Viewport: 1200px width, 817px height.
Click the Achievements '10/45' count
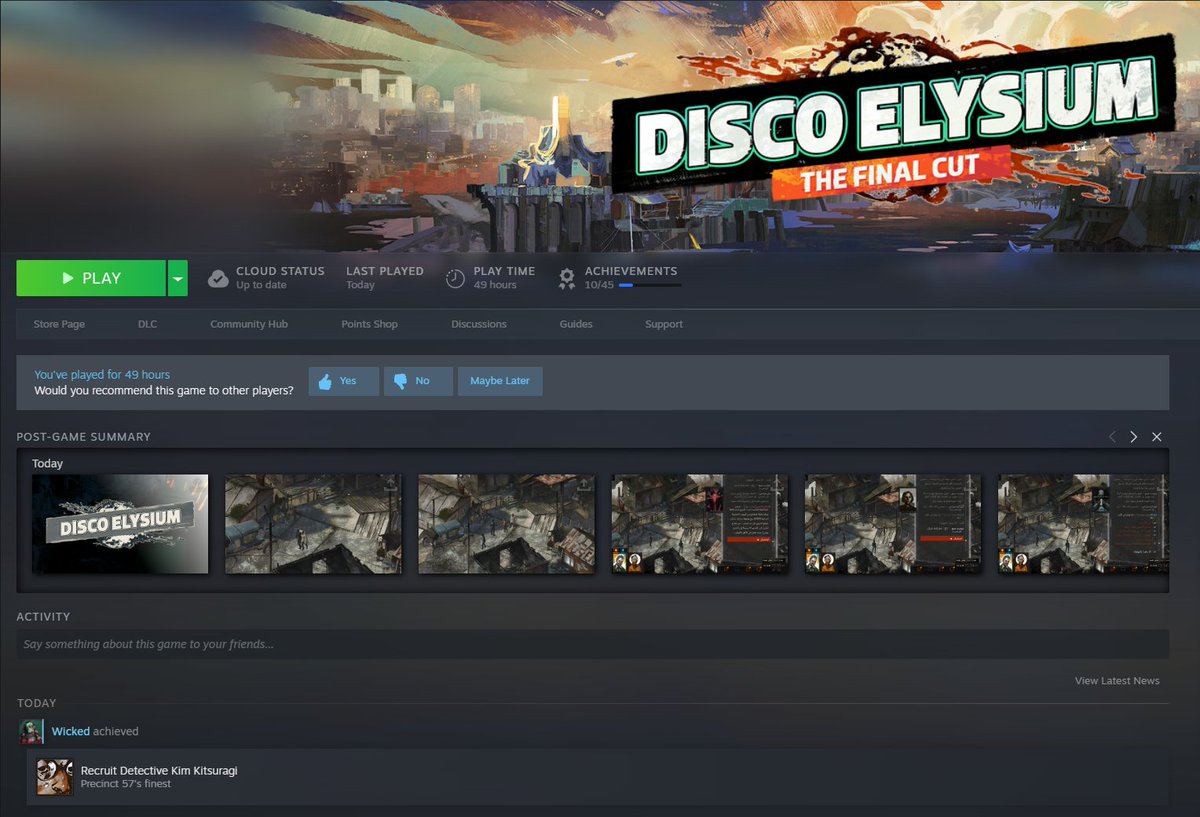599,285
